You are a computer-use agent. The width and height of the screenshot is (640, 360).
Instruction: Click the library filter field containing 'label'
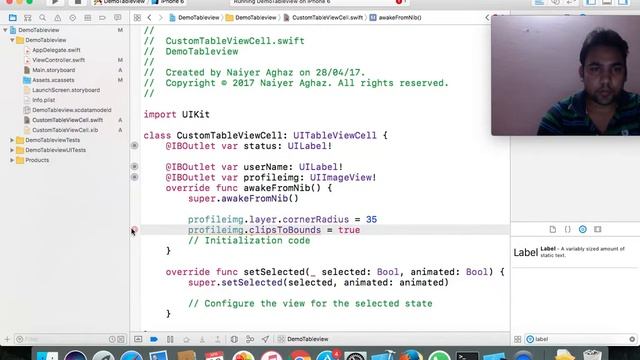[x=580, y=339]
